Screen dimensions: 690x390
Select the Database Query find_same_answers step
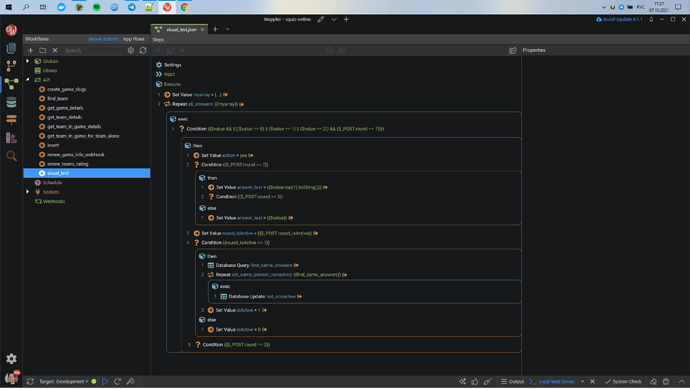[x=253, y=265]
